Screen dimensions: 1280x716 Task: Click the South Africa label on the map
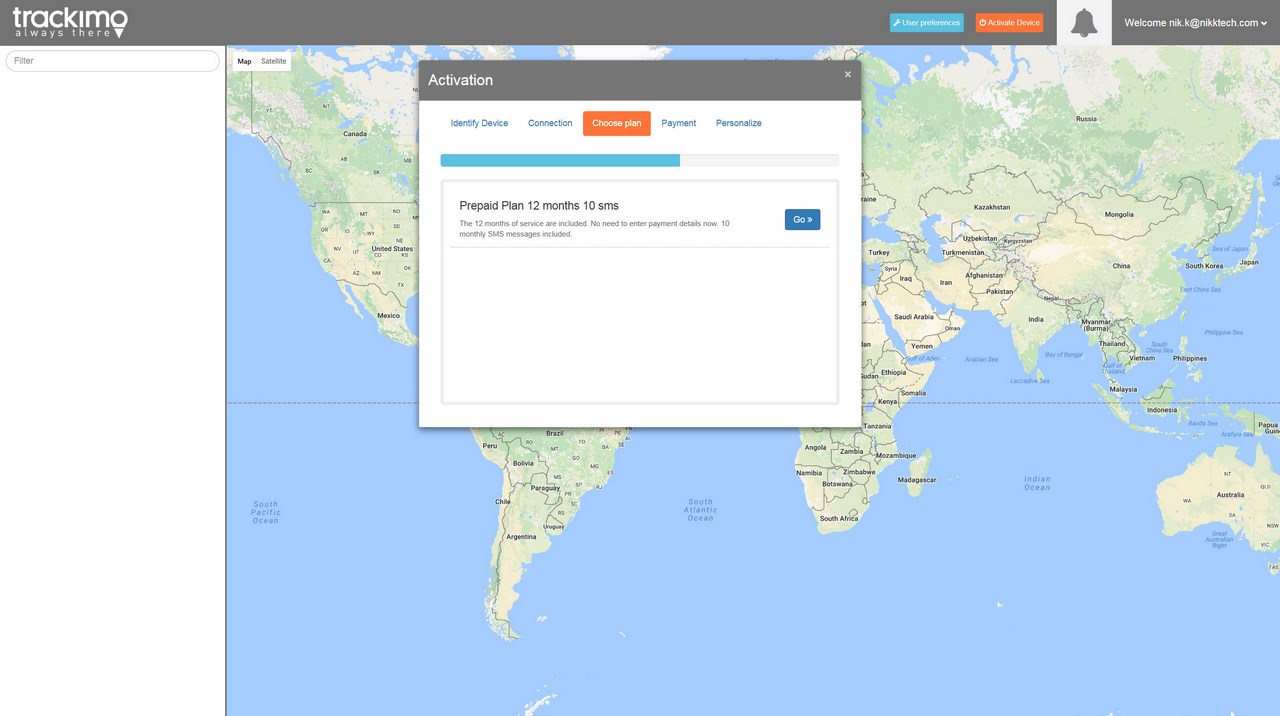point(839,518)
